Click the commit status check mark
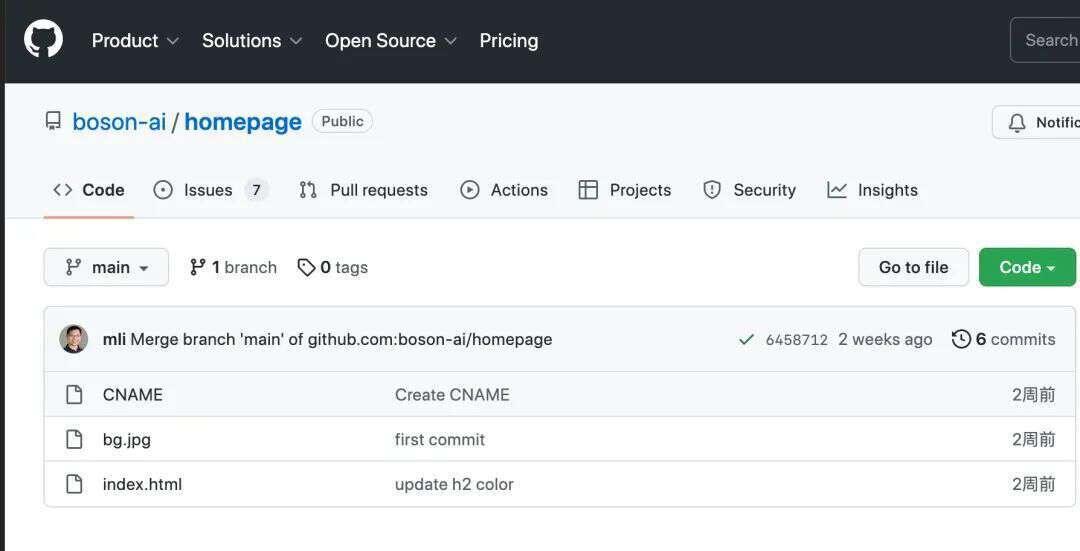The width and height of the screenshot is (1080, 551). point(746,340)
